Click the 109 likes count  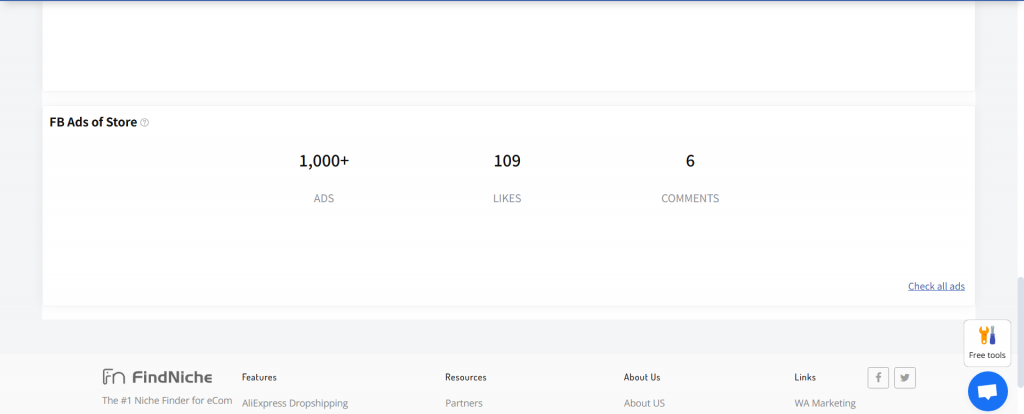507,161
